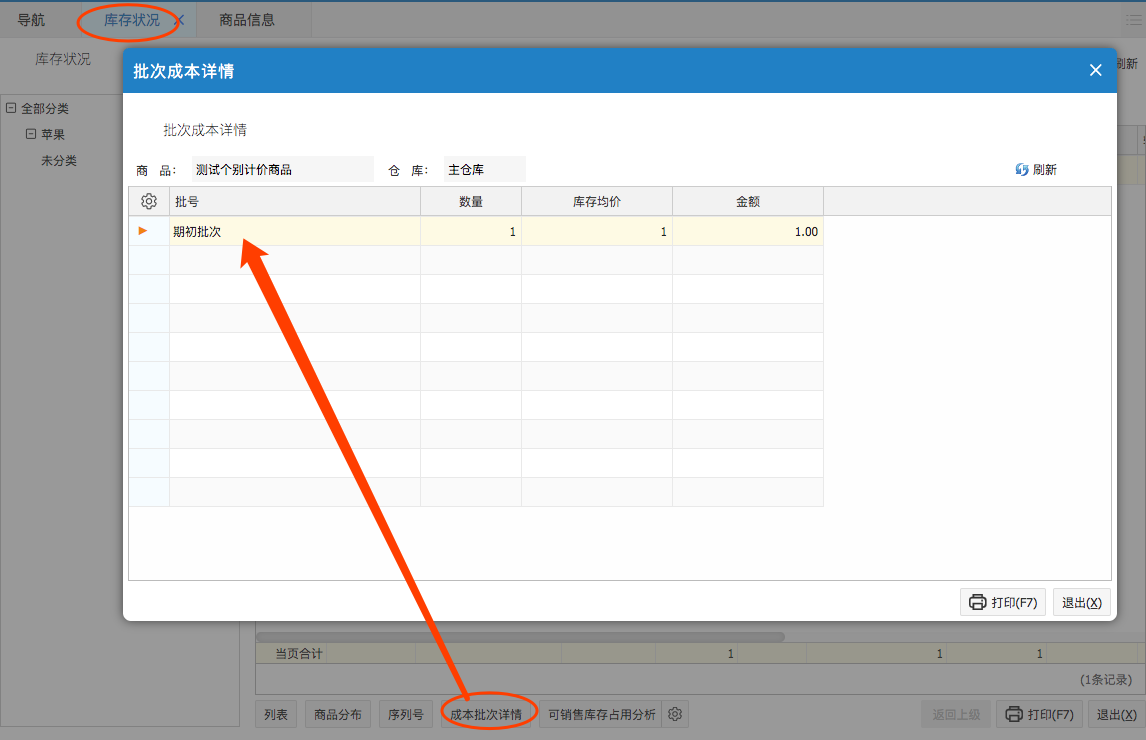Open the tab list menu icon at top right
The width and height of the screenshot is (1146, 740).
(x=1132, y=20)
